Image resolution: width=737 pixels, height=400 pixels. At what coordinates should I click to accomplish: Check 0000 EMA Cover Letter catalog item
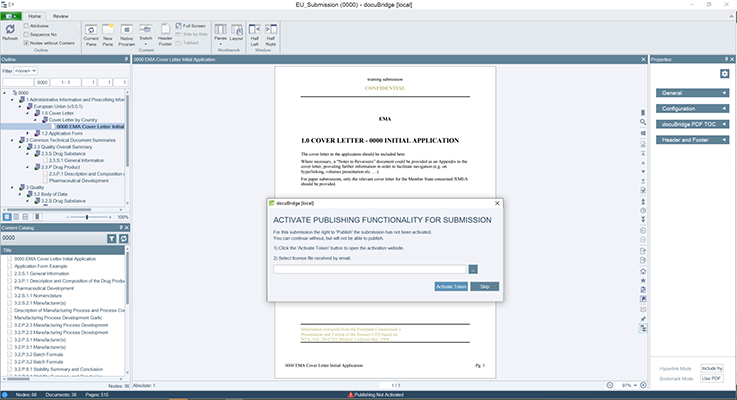[x=9, y=259]
